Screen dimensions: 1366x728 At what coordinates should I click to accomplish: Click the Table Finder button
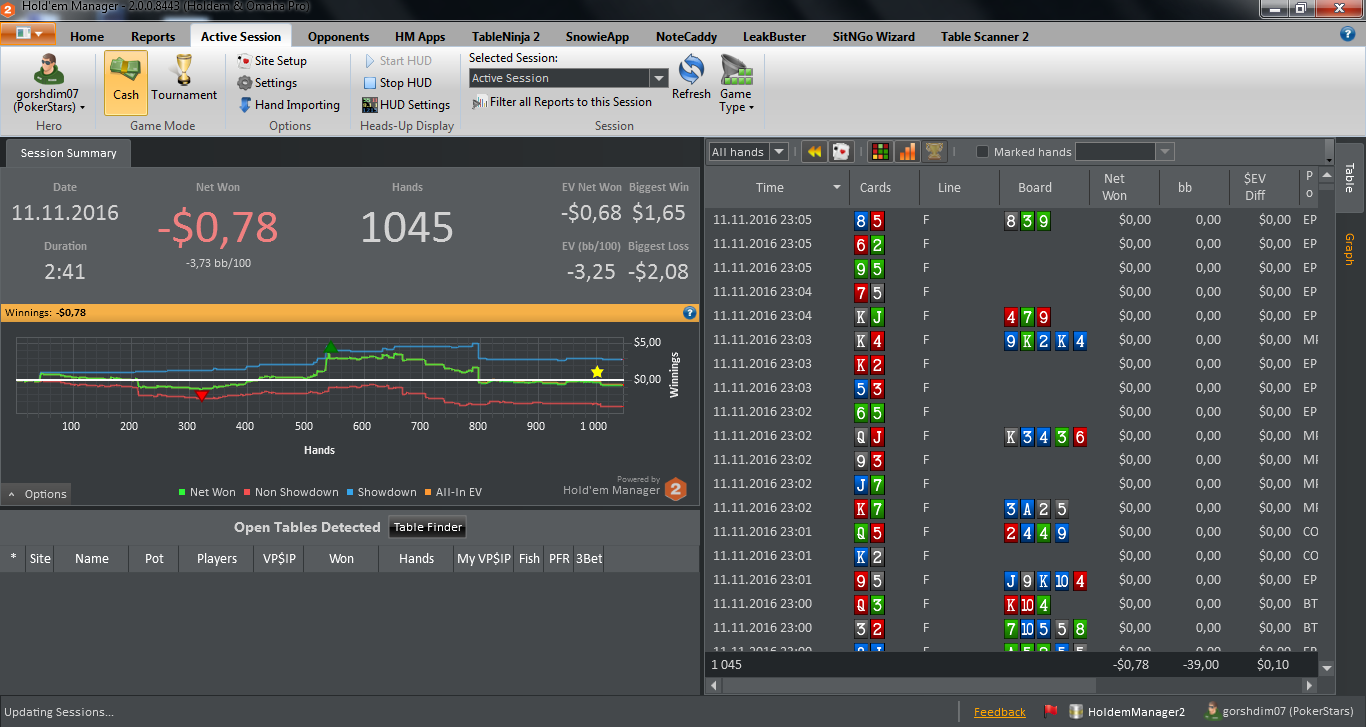point(427,527)
